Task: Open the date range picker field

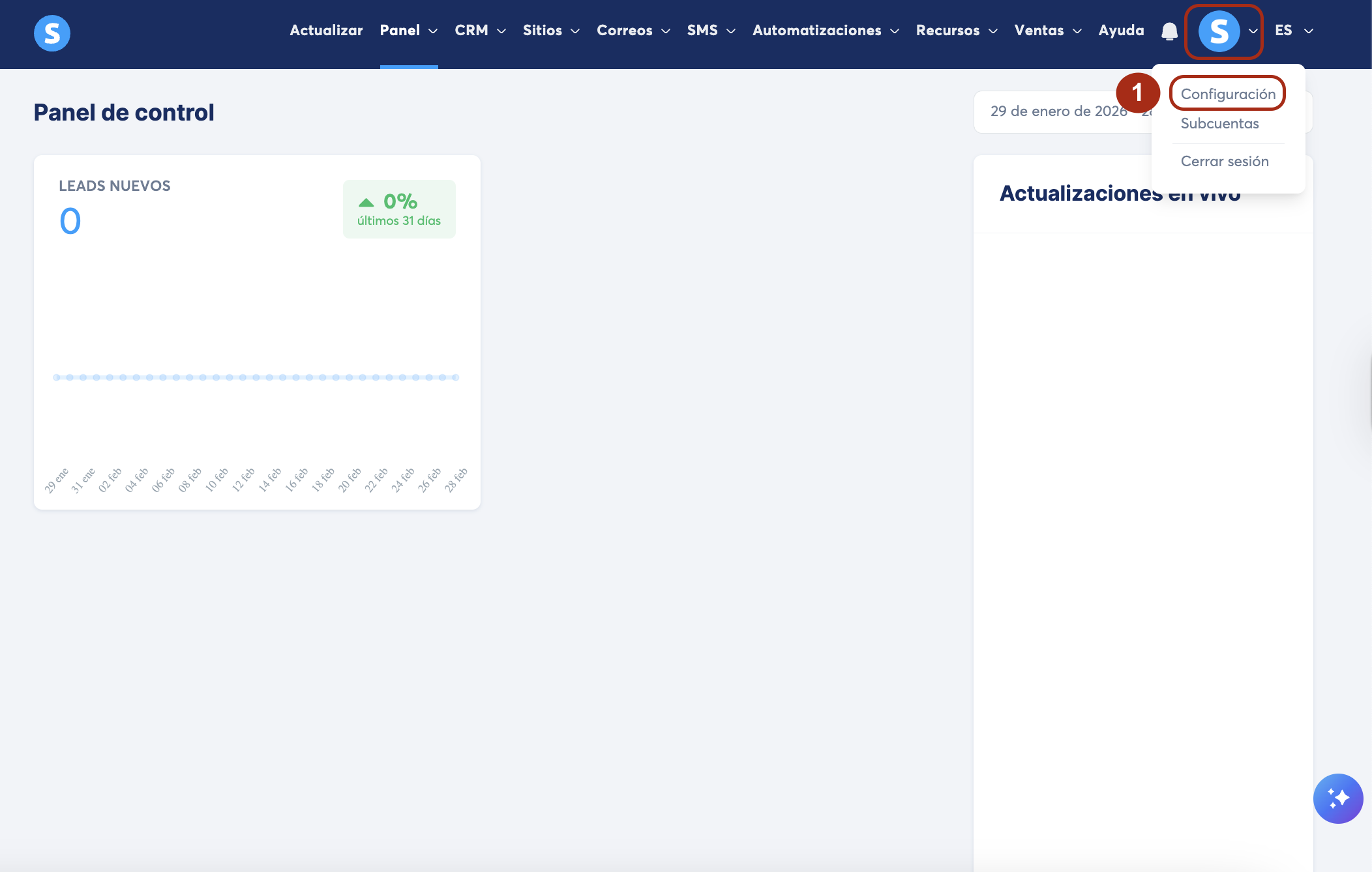Action: pyautogui.click(x=1060, y=111)
